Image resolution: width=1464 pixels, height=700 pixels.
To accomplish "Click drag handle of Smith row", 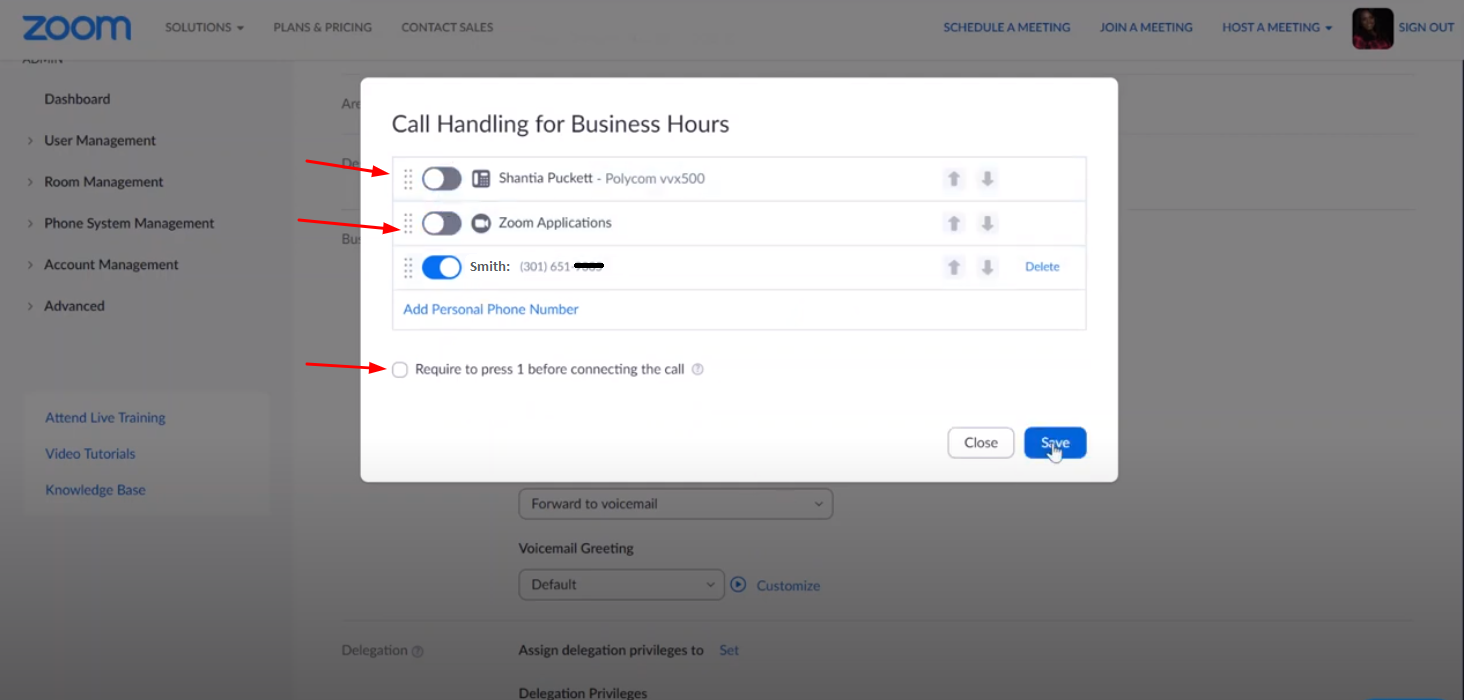I will (x=408, y=267).
